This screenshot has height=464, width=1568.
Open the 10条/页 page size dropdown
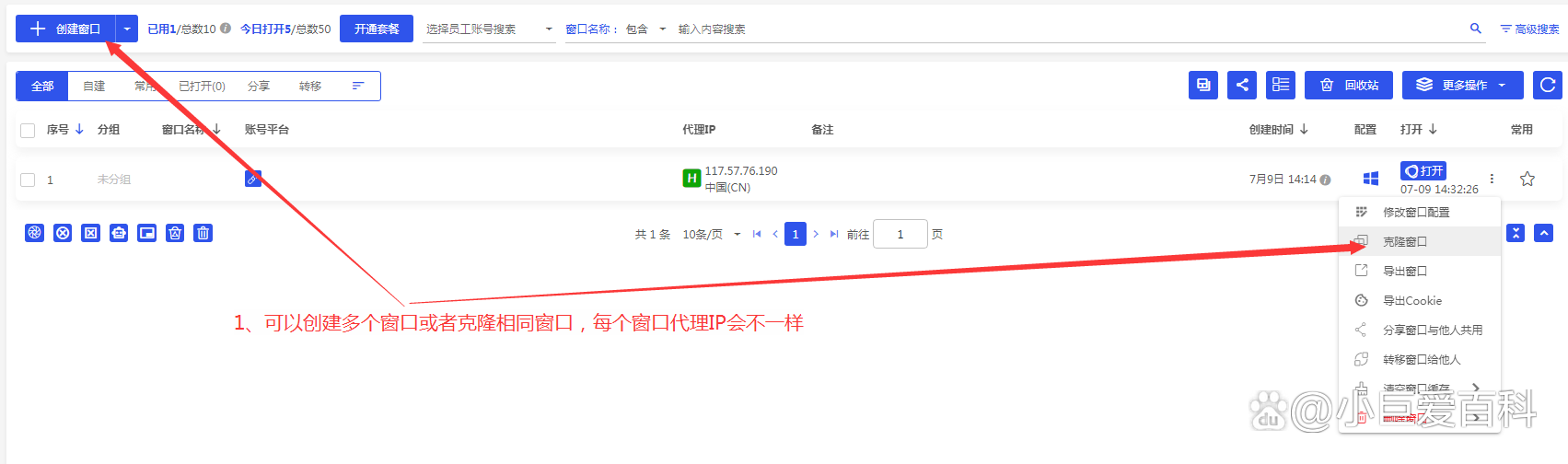(711, 234)
